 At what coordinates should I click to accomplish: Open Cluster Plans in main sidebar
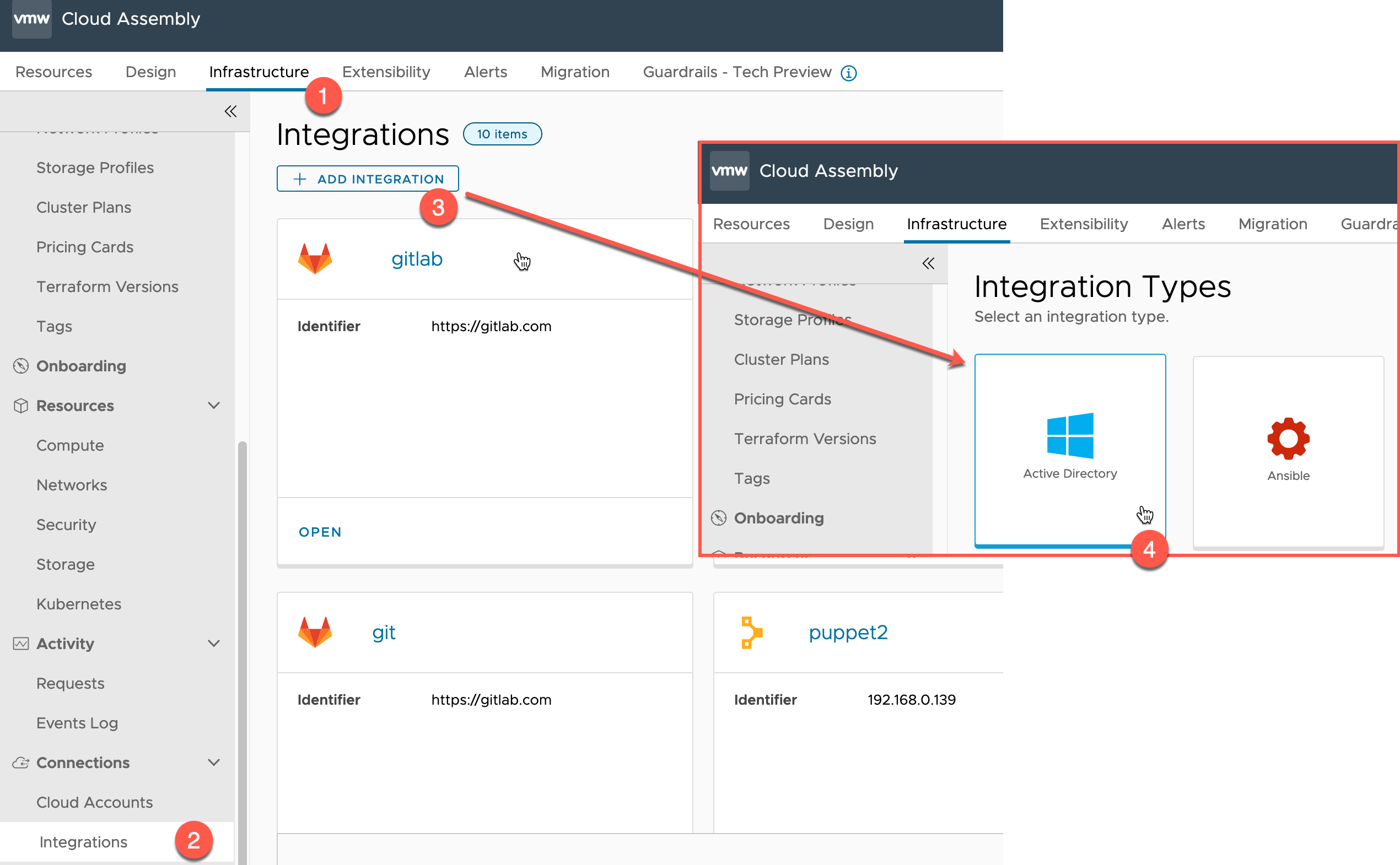tap(84, 207)
